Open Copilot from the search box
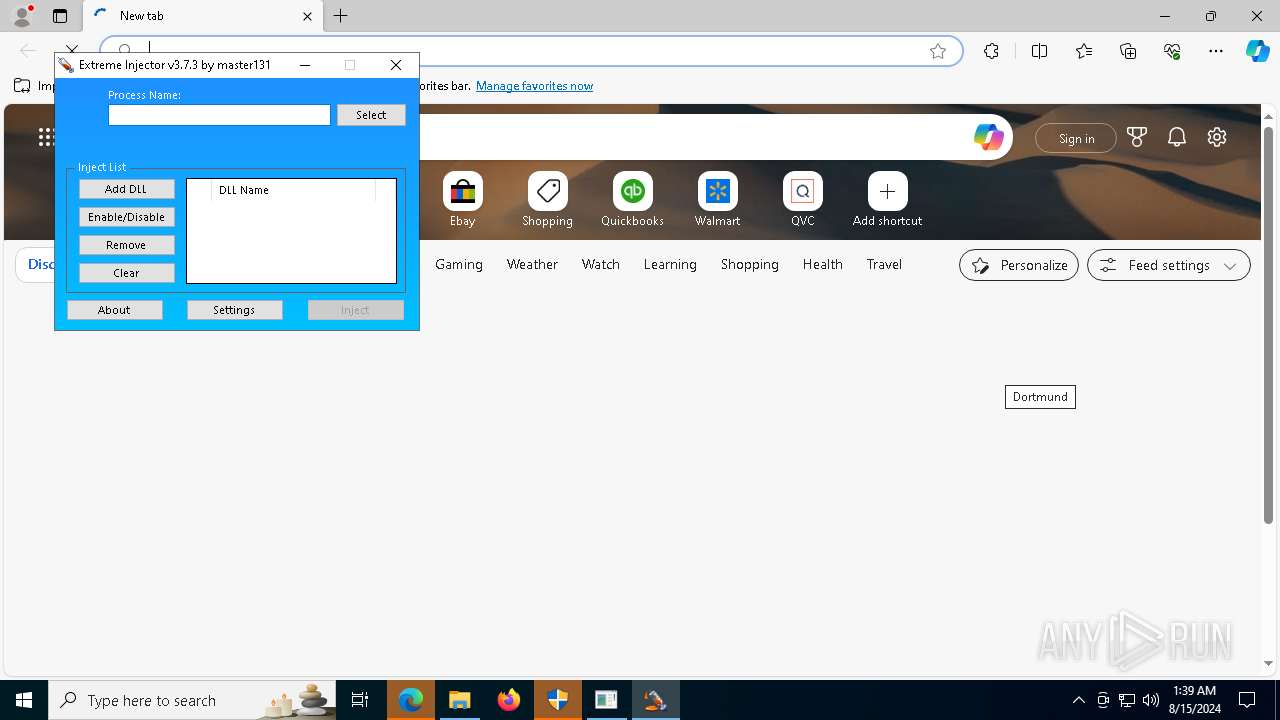1280x720 pixels. [988, 138]
